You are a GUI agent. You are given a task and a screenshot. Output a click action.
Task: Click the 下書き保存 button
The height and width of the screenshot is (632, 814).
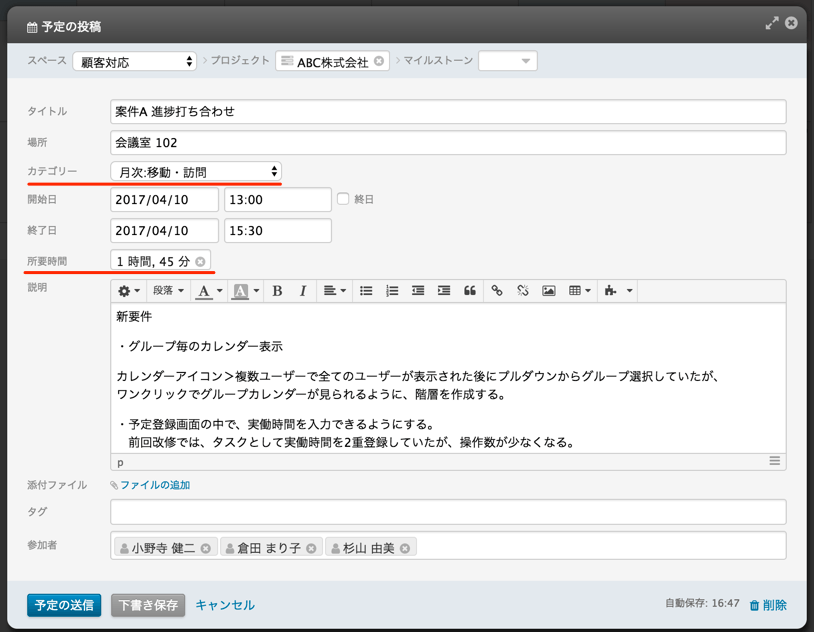tap(148, 605)
